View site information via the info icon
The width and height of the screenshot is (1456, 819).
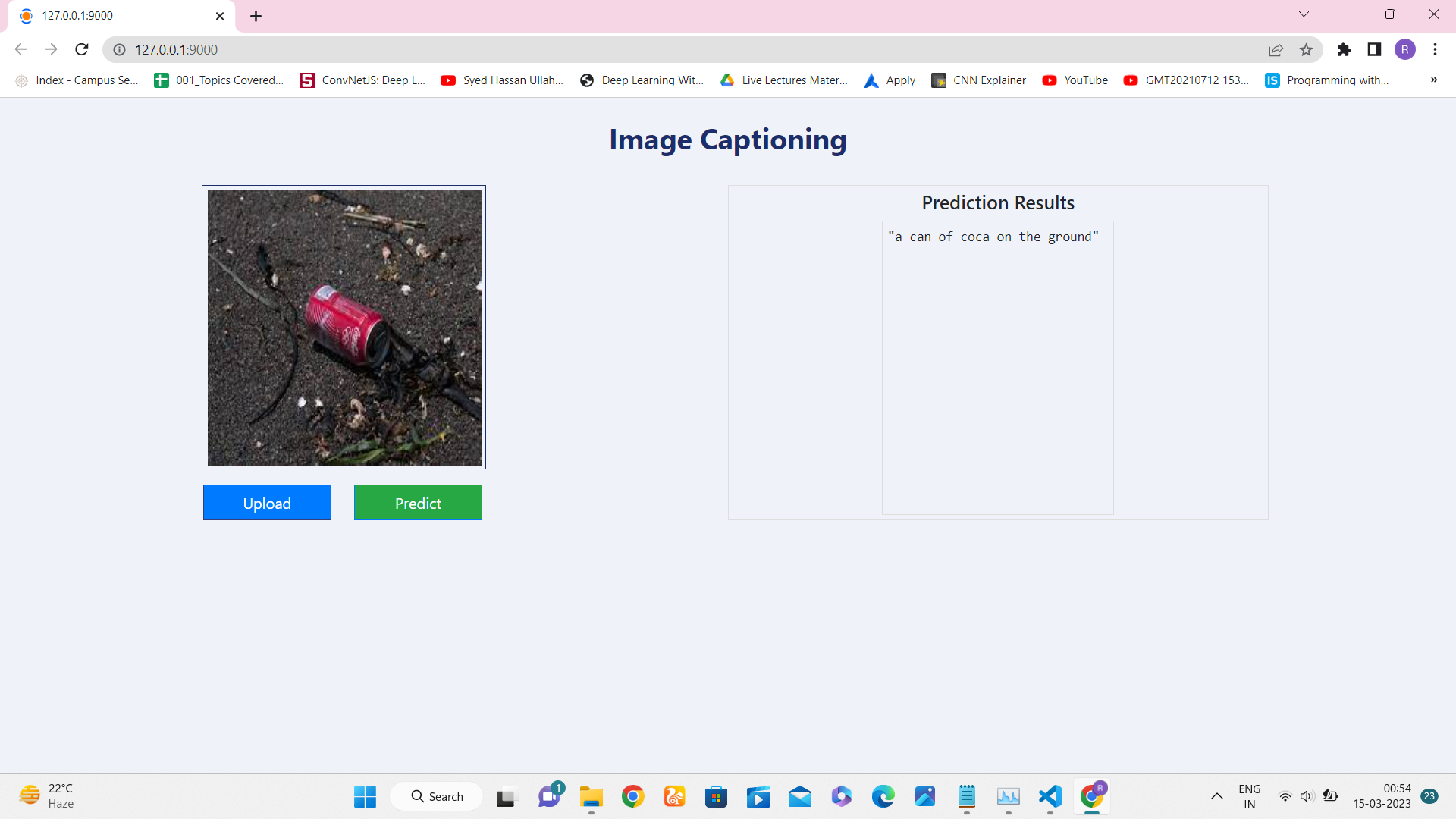point(119,49)
